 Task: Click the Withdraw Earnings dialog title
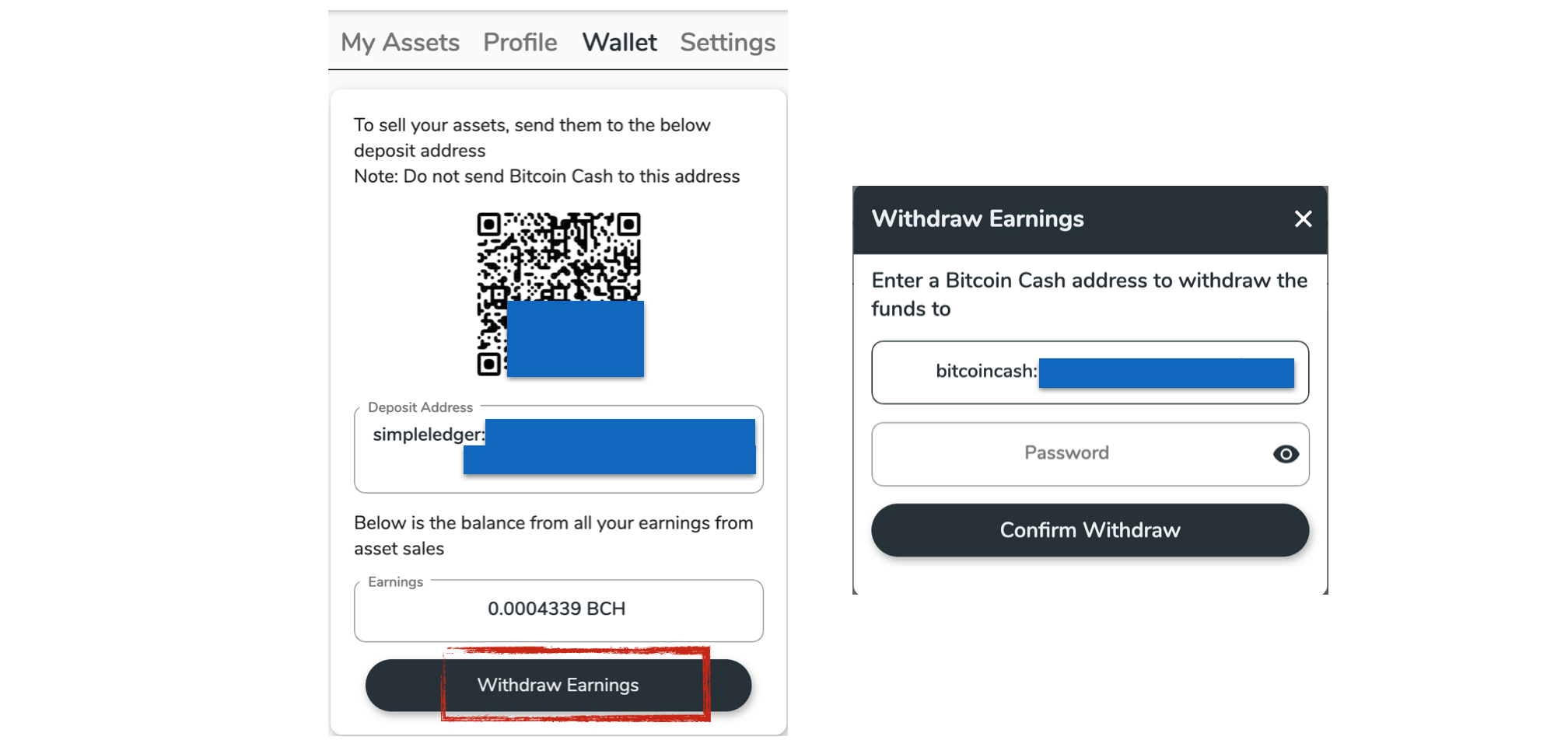point(977,219)
